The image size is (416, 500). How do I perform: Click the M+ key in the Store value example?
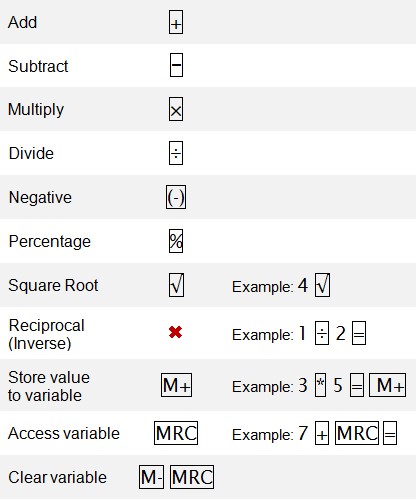click(388, 385)
